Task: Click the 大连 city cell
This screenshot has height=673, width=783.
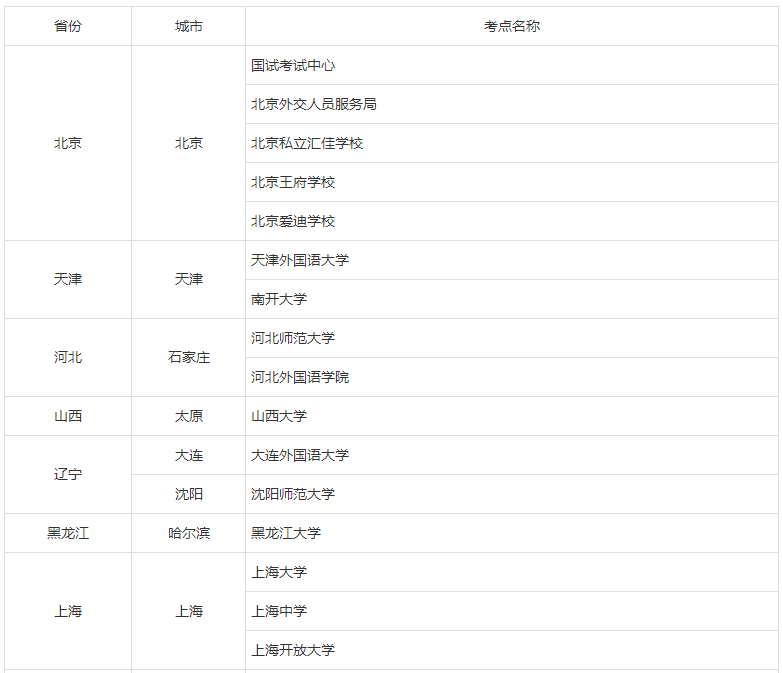Action: 189,455
